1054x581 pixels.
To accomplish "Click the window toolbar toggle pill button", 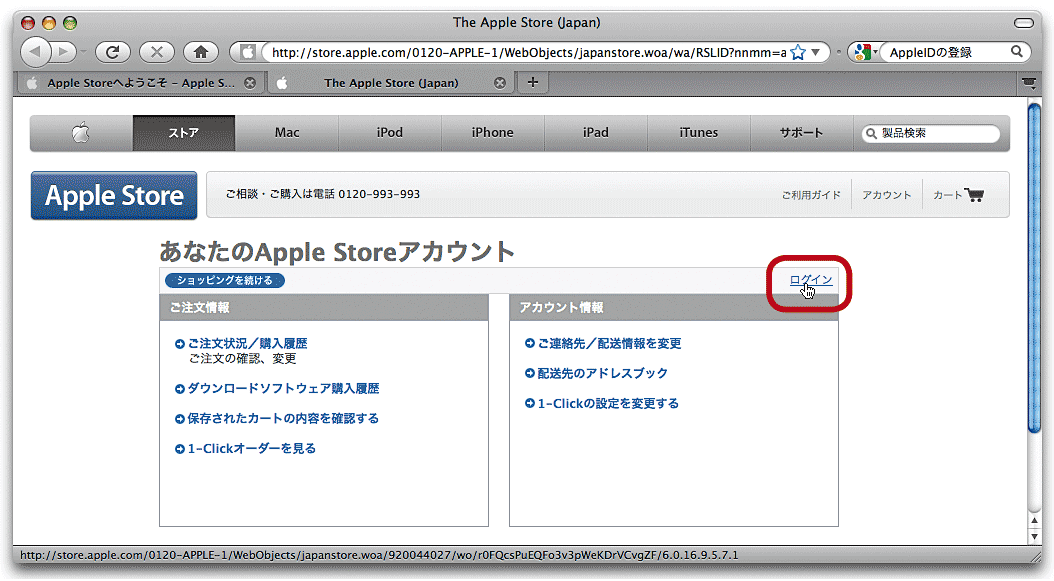I will [1024, 23].
